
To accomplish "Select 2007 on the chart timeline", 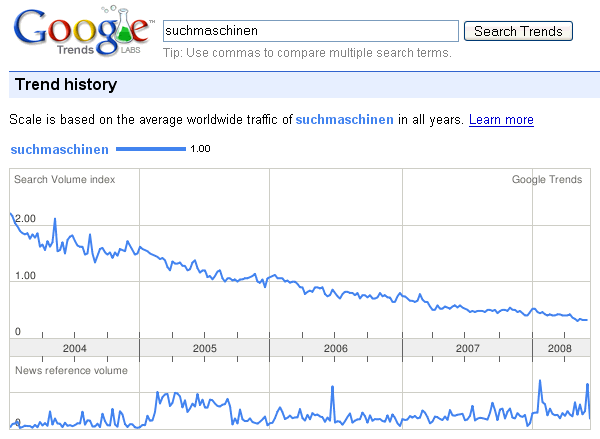I will [467, 348].
